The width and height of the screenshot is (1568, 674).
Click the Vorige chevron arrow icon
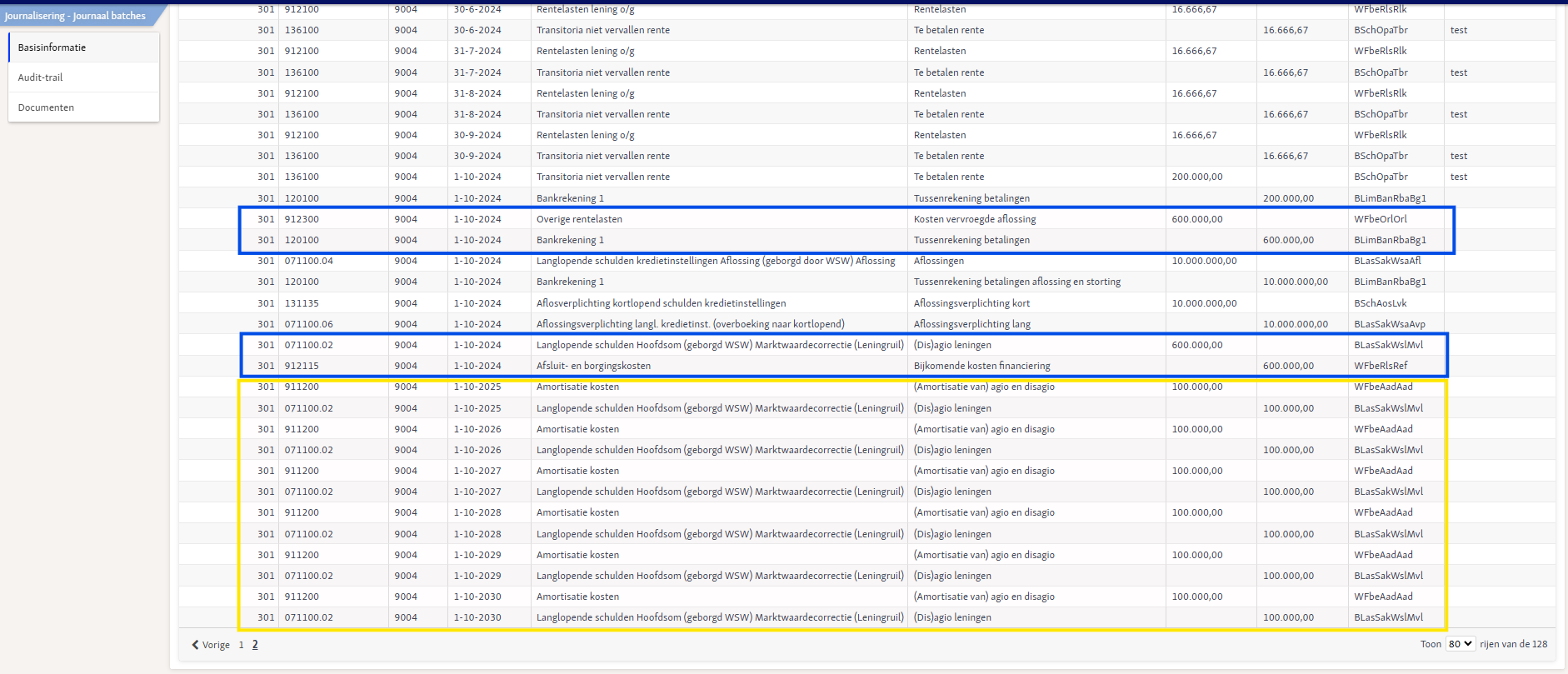(x=195, y=645)
